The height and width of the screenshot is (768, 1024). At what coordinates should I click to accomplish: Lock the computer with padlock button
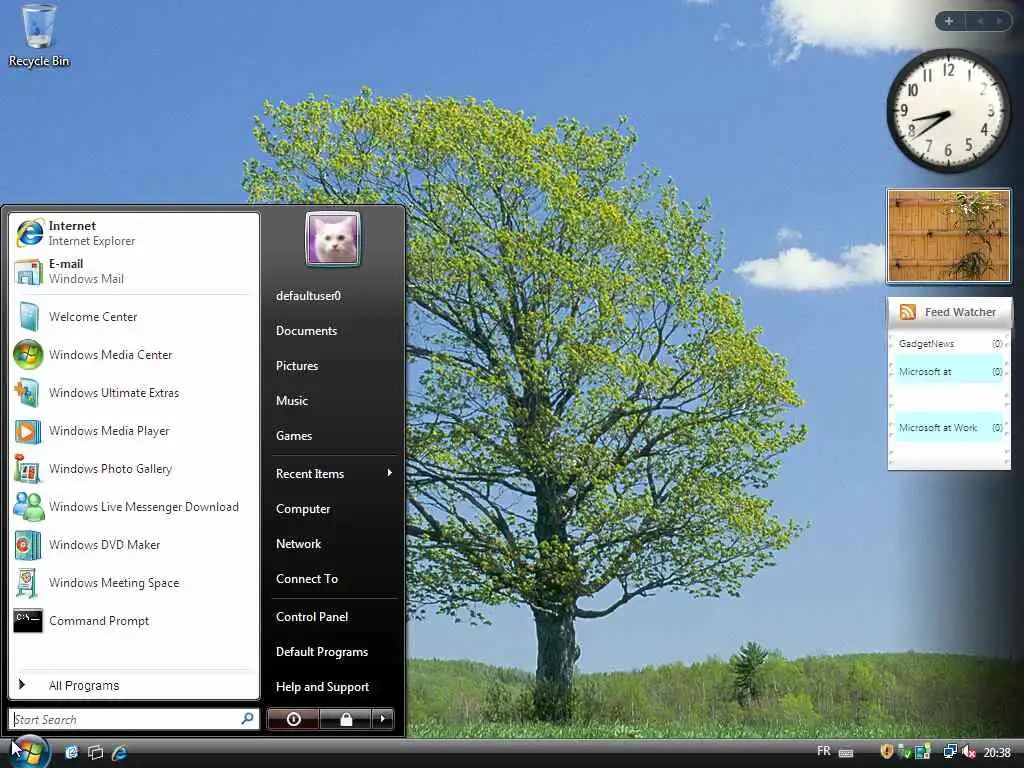coord(345,719)
